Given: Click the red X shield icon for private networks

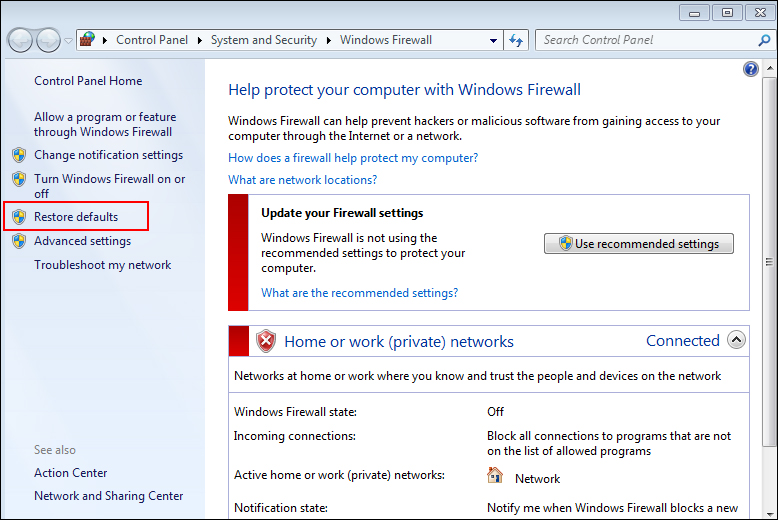Looking at the screenshot, I should pos(266,341).
